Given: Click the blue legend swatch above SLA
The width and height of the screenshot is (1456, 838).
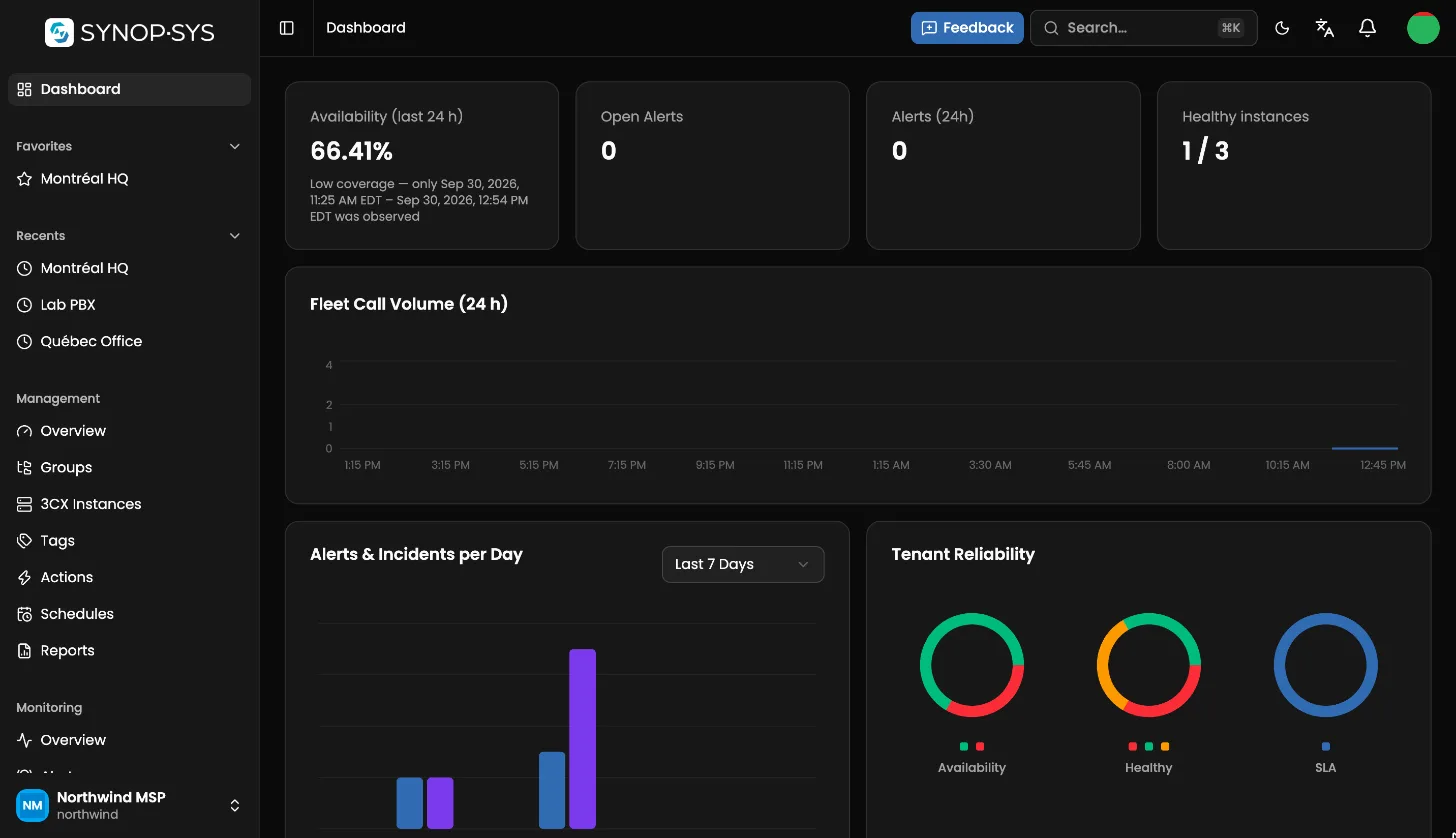Looking at the screenshot, I should click(1325, 746).
